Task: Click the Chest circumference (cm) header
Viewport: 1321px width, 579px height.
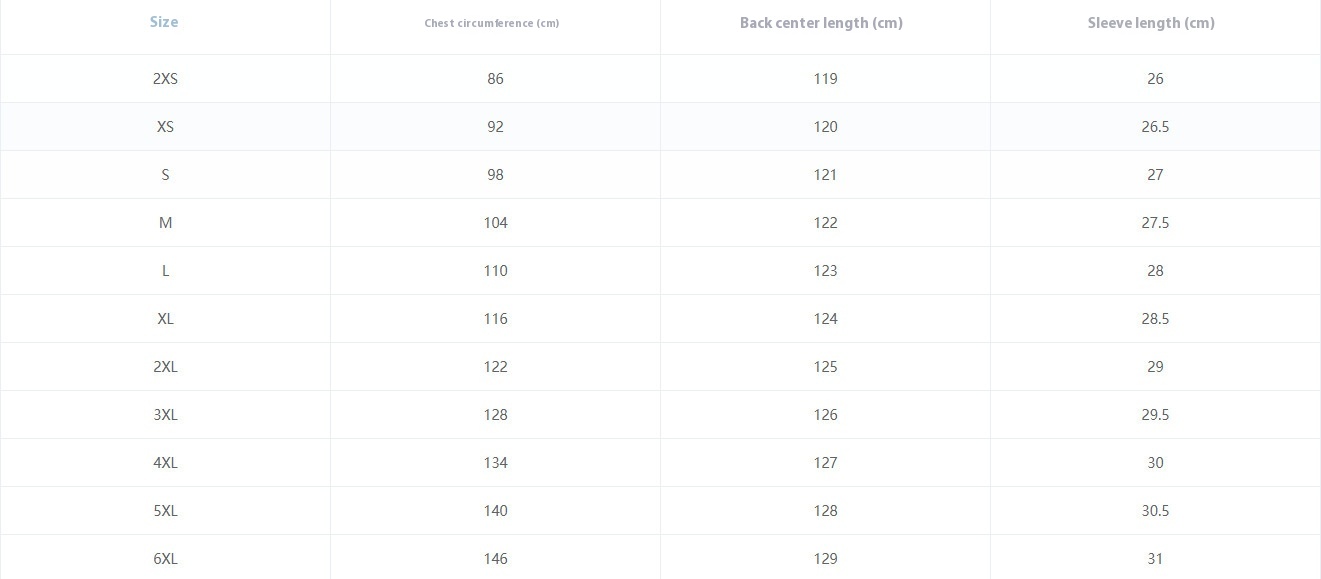Action: click(491, 23)
